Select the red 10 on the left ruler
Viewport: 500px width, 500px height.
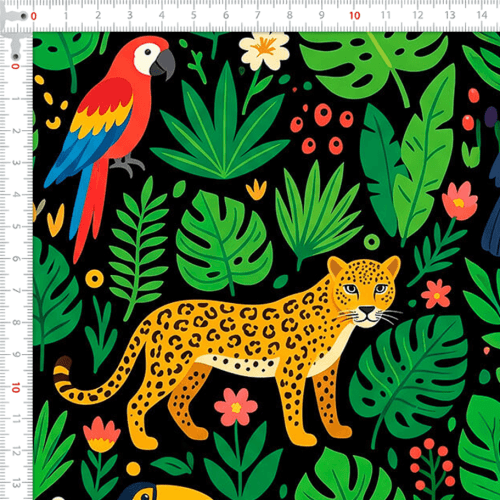(x=15, y=387)
